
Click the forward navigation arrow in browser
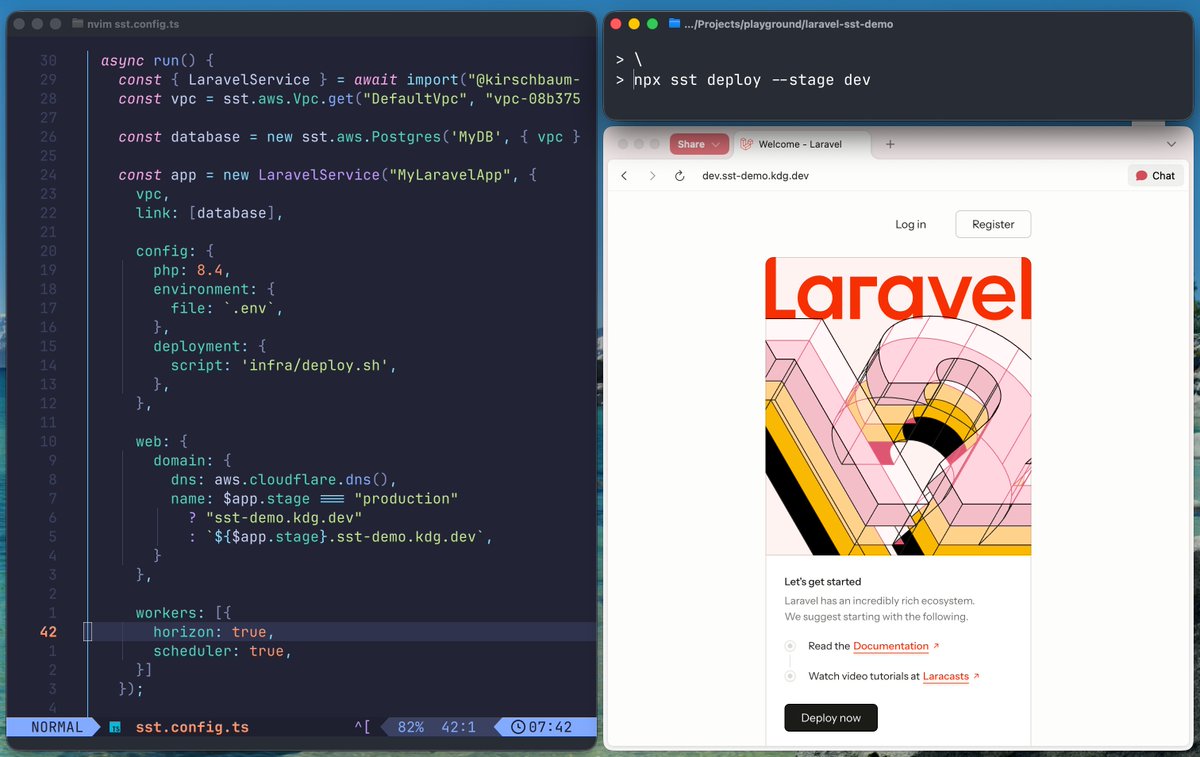point(652,176)
